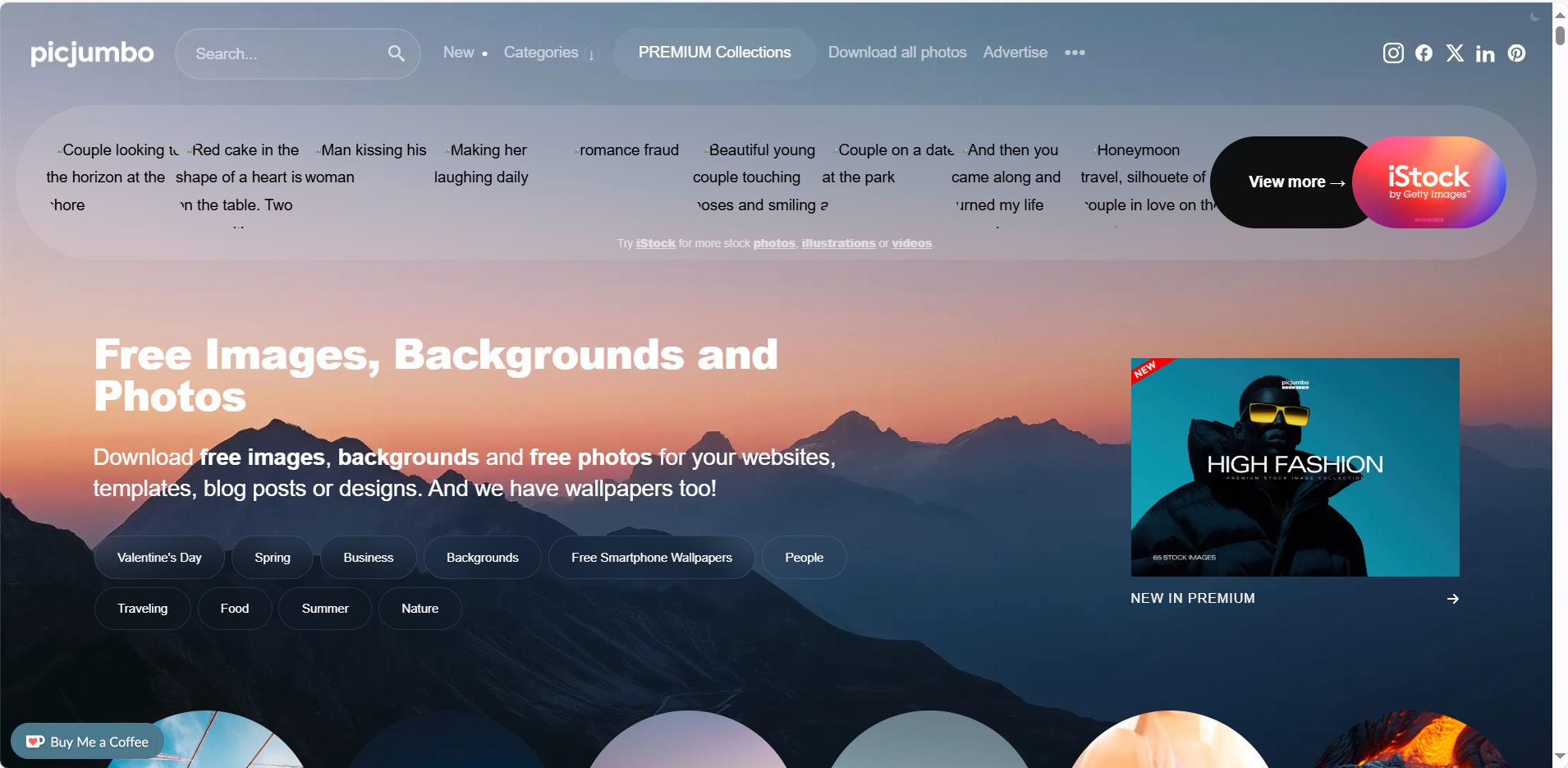Open the Facebook icon link
Screen dimensions: 1568x768
[1424, 53]
